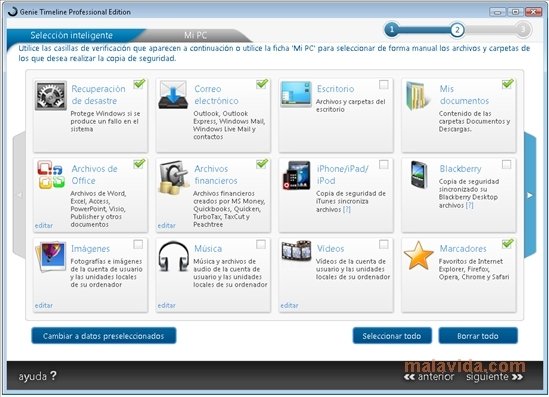549x397 pixels.
Task: Click wizard step 3 marker
Action: (x=523, y=29)
